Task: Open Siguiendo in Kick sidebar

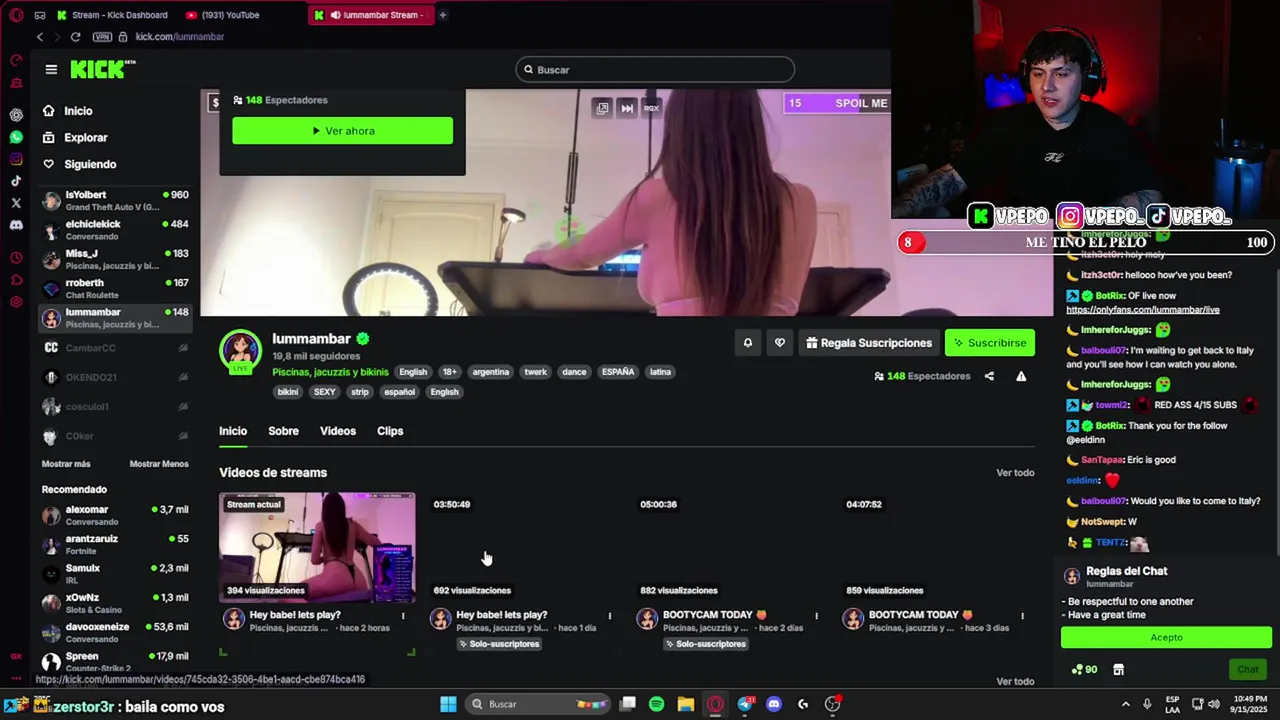Action: (90, 164)
